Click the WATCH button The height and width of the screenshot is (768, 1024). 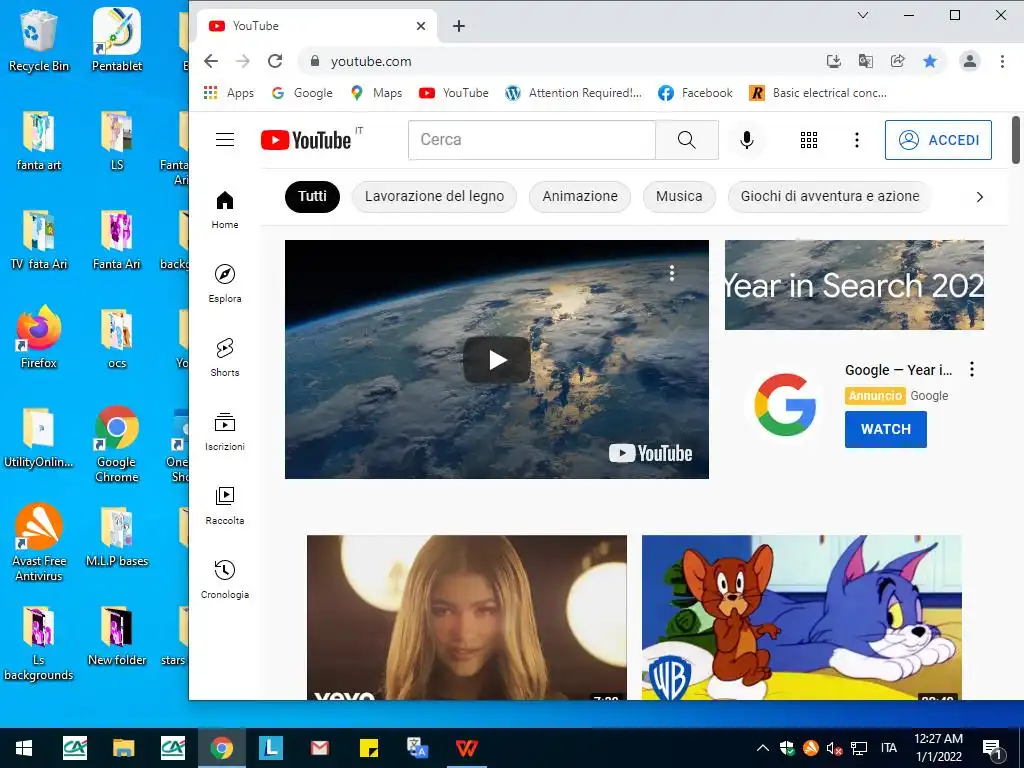(886, 429)
